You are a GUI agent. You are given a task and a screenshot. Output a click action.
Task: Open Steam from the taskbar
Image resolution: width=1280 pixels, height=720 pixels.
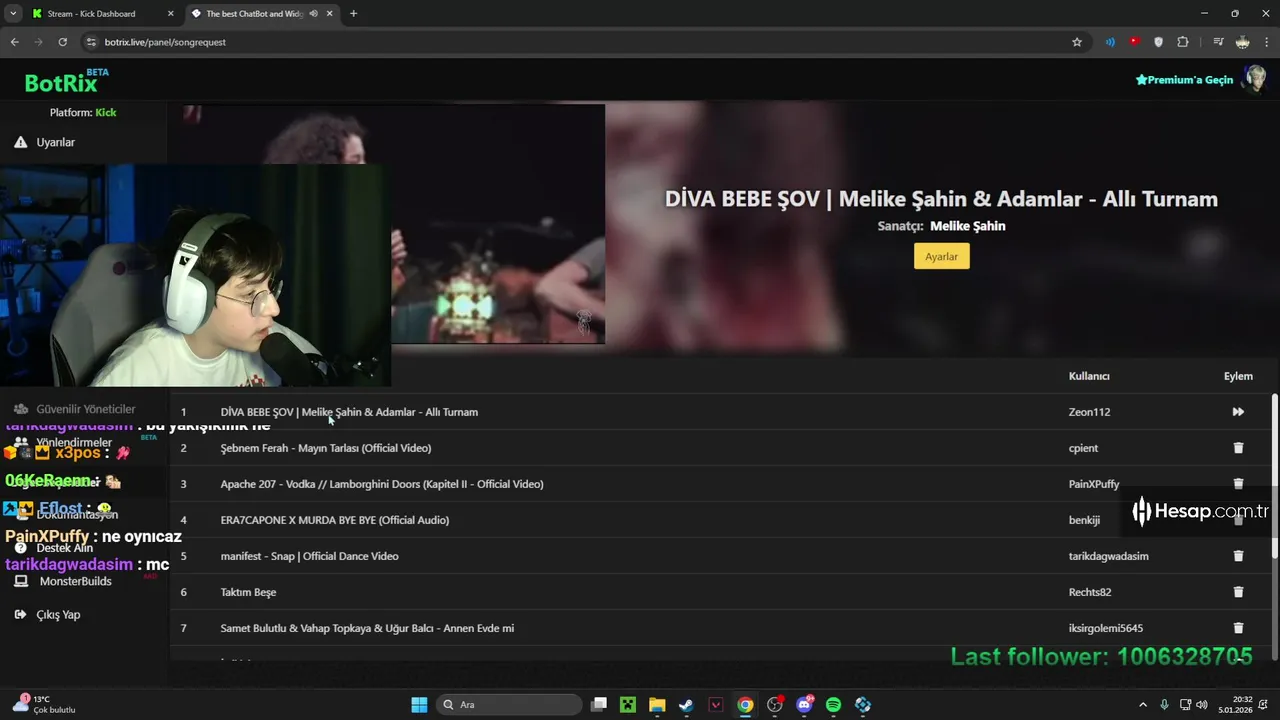coord(686,705)
